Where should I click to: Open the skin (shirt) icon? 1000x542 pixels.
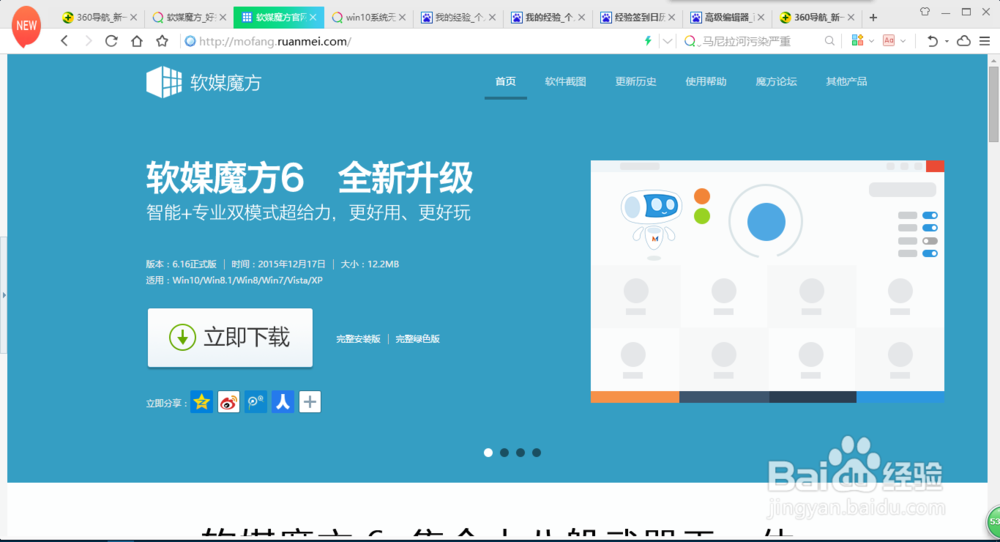click(925, 11)
